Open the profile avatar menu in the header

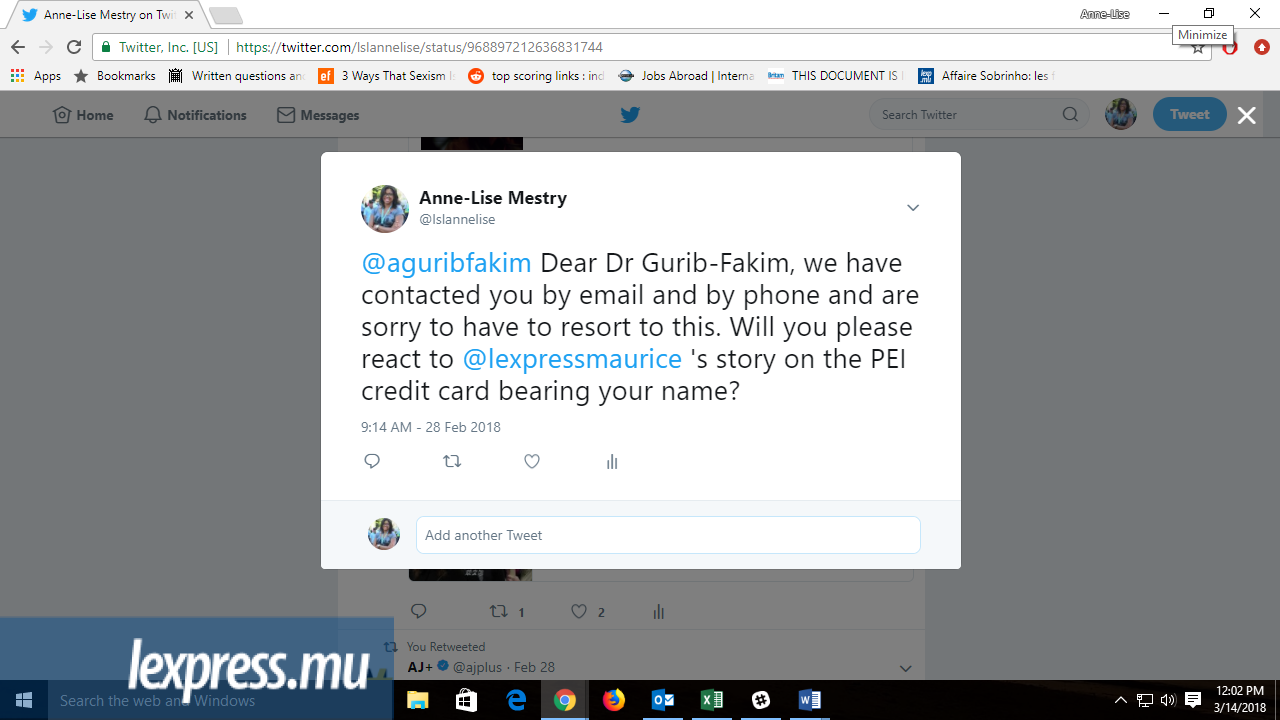pos(1121,114)
